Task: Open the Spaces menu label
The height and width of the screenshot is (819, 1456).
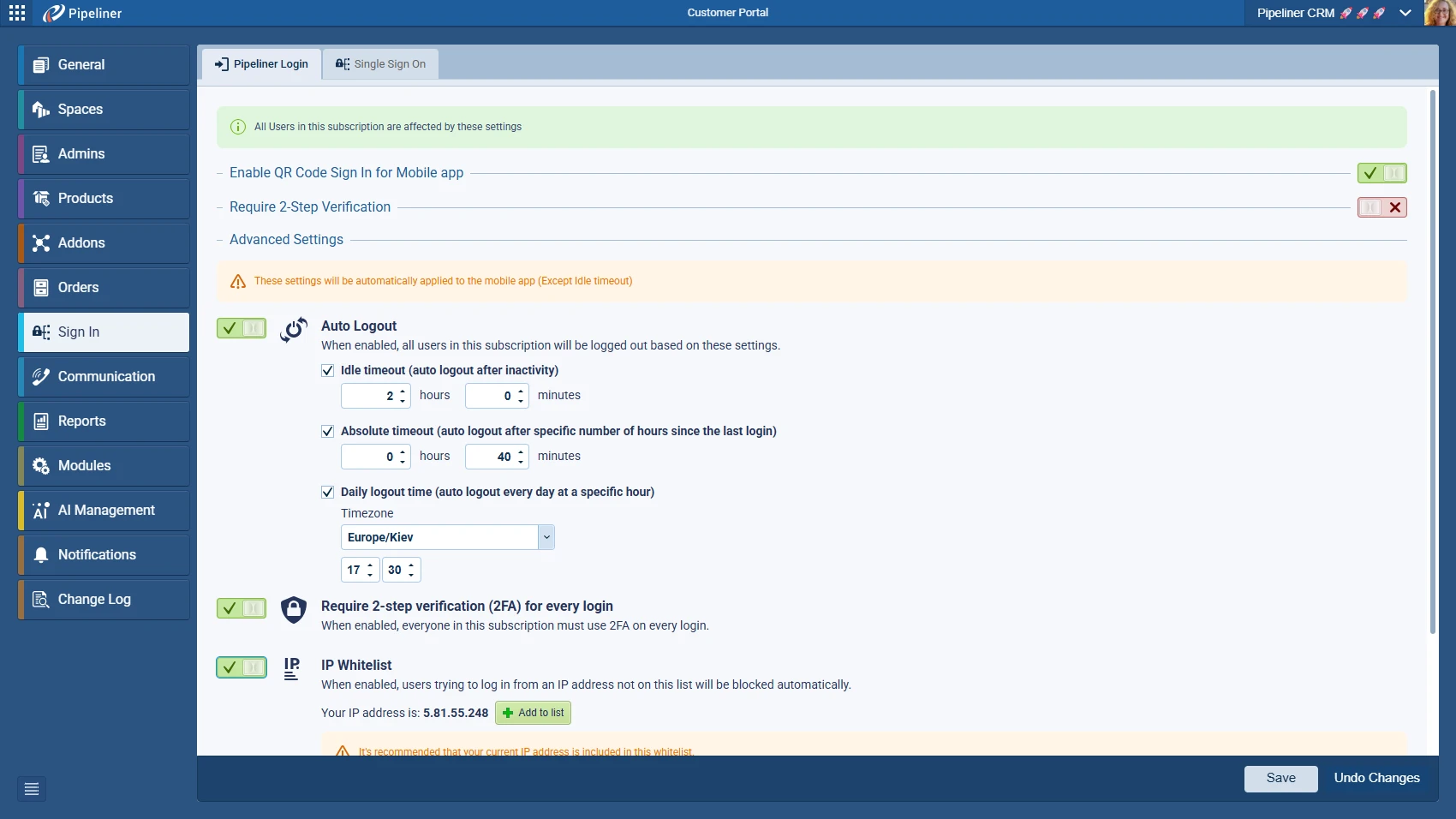Action: [x=81, y=110]
